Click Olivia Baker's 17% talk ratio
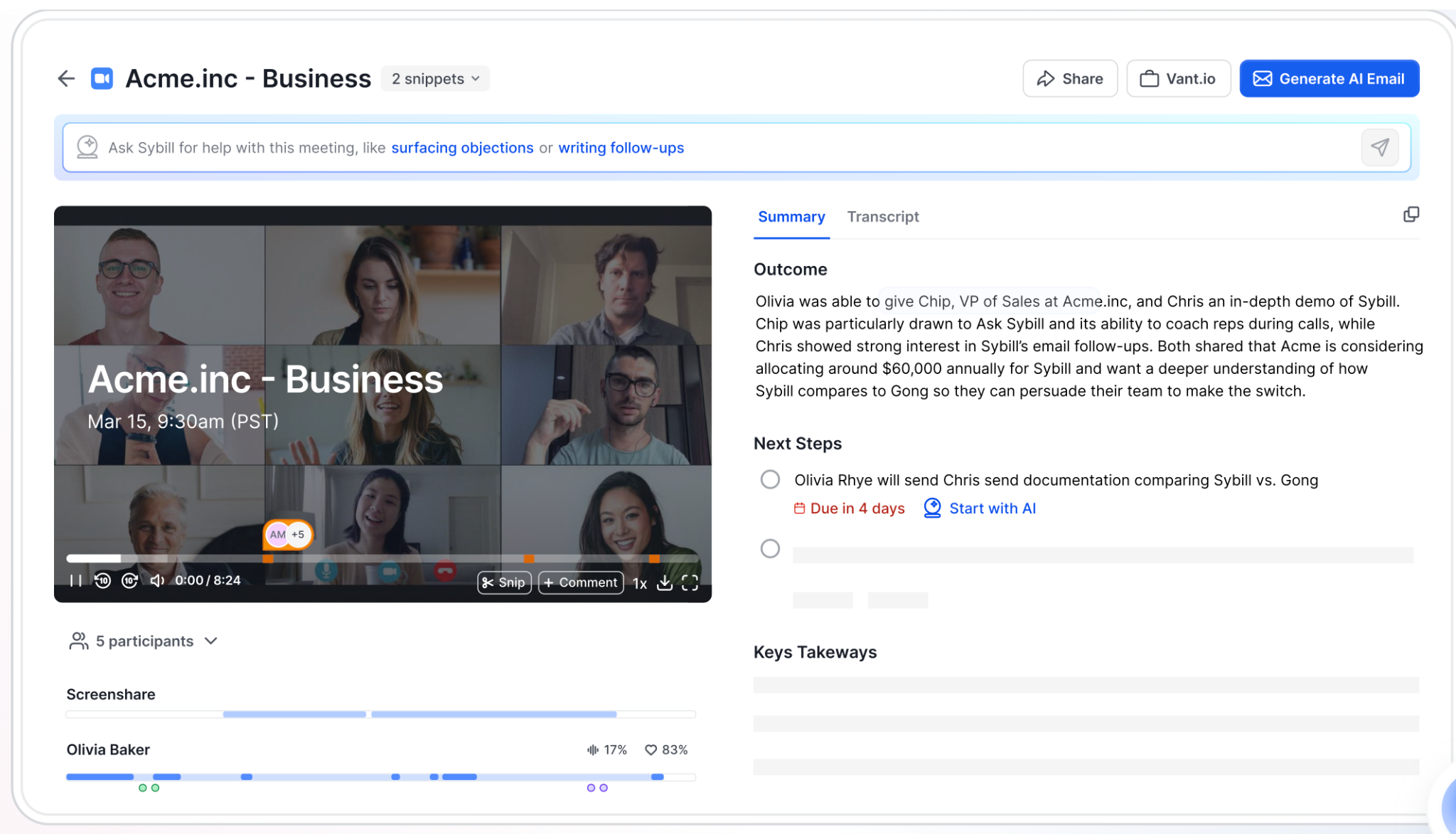 coord(607,749)
